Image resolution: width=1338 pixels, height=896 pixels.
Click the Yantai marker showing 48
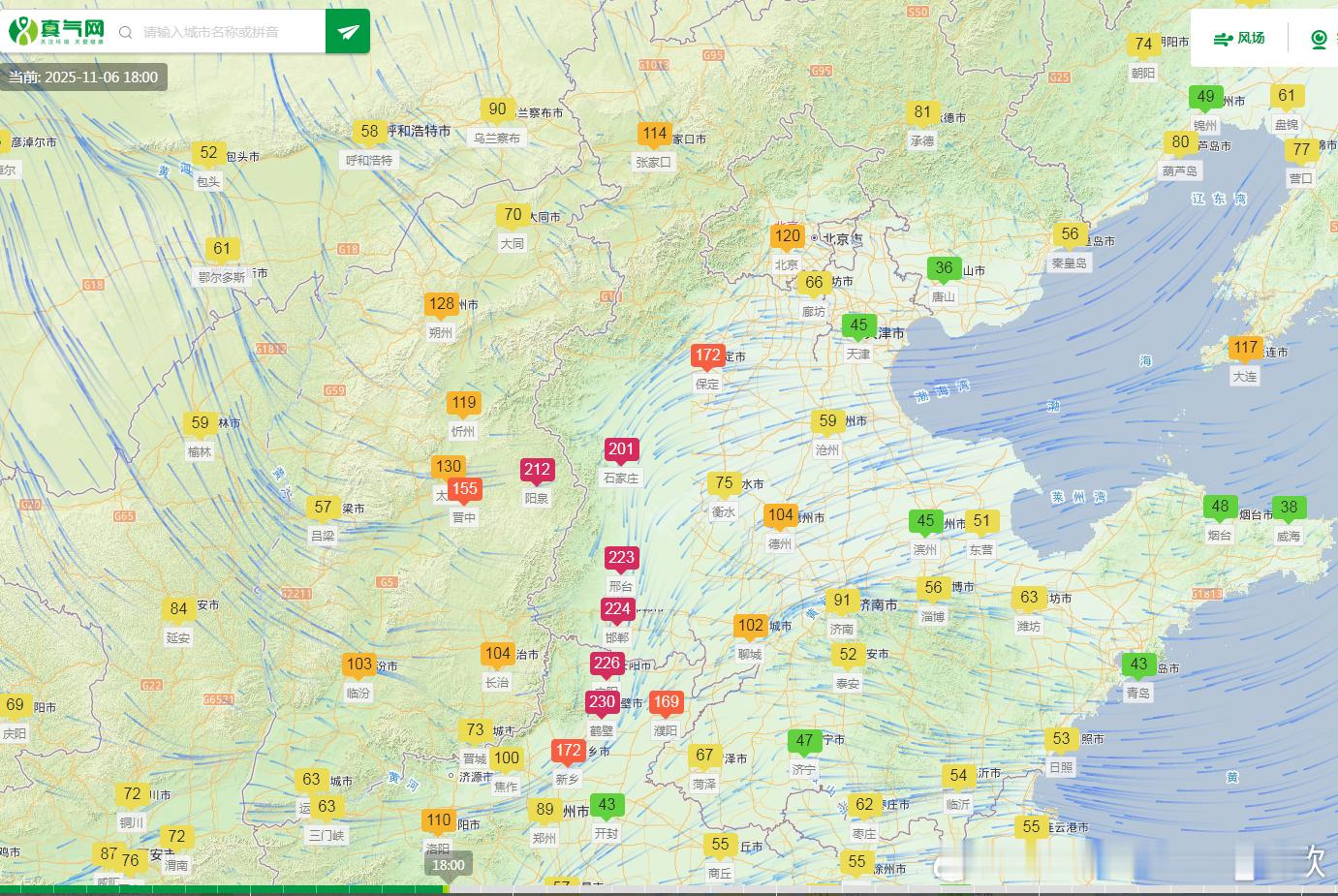[1220, 507]
